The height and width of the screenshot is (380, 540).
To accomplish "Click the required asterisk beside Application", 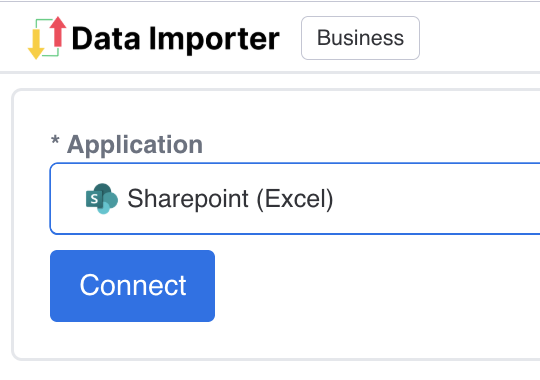I will click(x=55, y=141).
